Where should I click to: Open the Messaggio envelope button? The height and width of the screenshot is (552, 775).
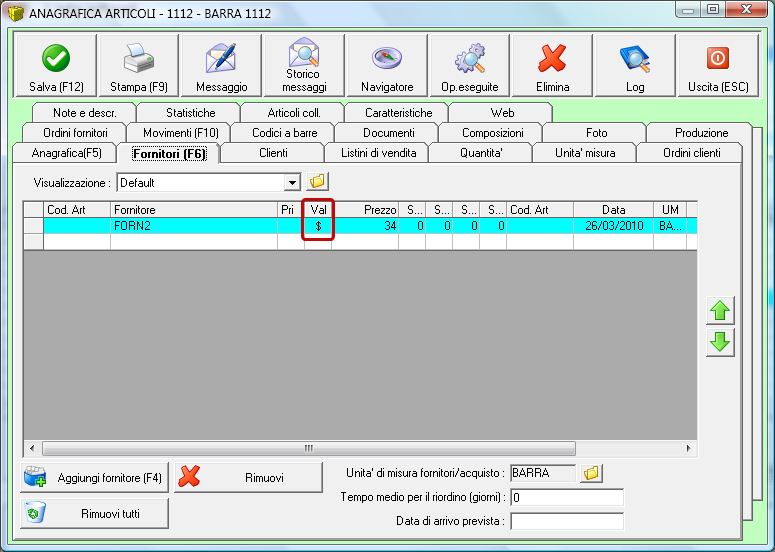click(x=221, y=65)
